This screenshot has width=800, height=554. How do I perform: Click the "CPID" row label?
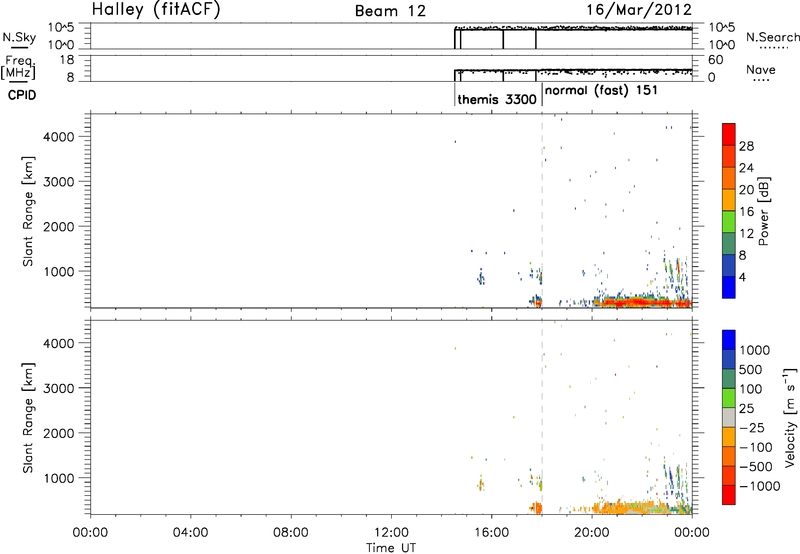coord(22,95)
